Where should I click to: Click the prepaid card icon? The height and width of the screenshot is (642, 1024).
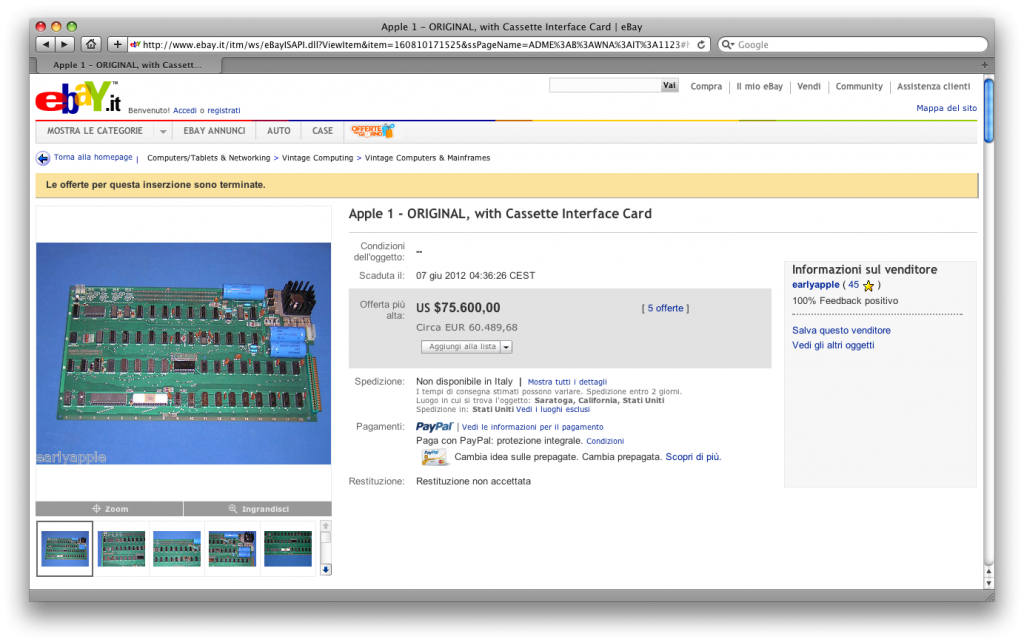pyautogui.click(x=434, y=457)
